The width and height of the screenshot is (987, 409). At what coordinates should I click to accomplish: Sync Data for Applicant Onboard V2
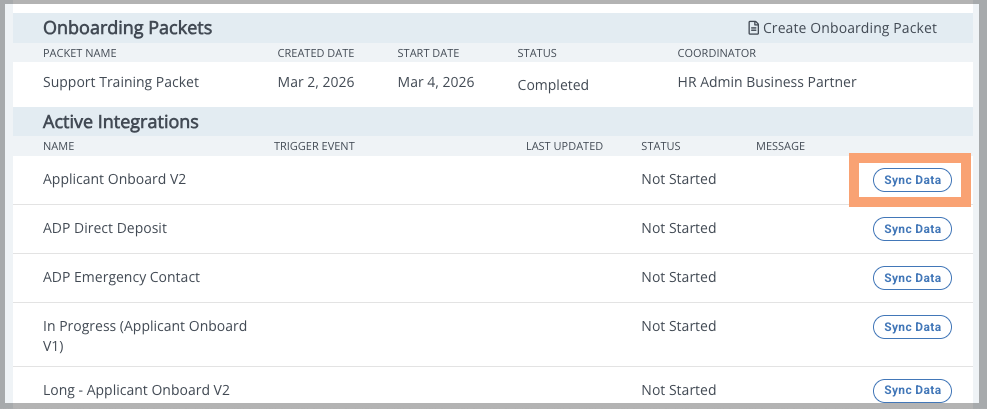click(x=912, y=180)
